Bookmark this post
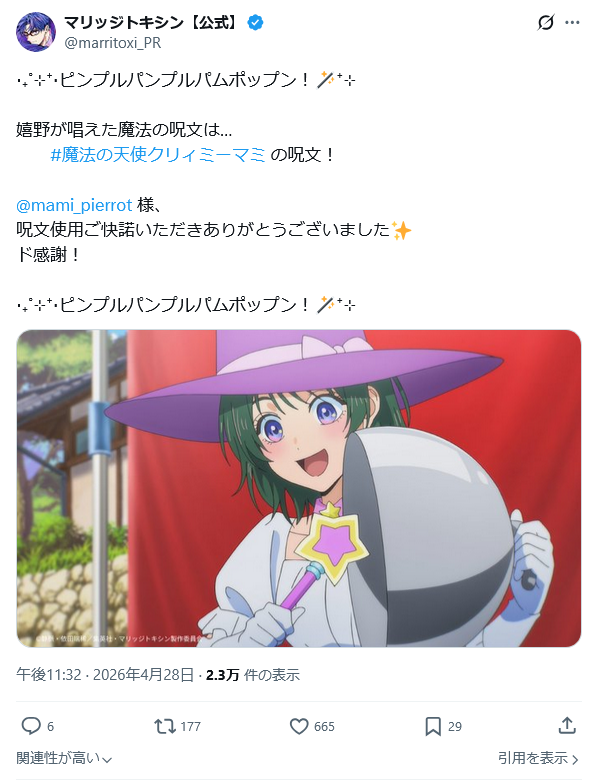This screenshot has width=598, height=780. click(x=433, y=726)
